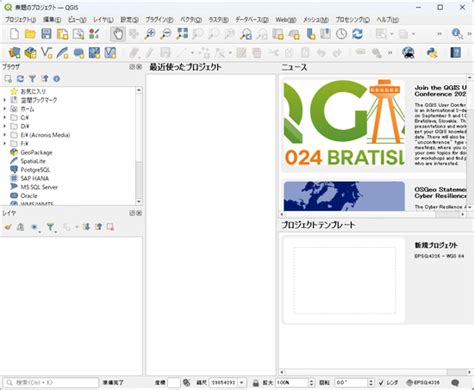Open the Help (ヘルプ) menu

click(388, 20)
